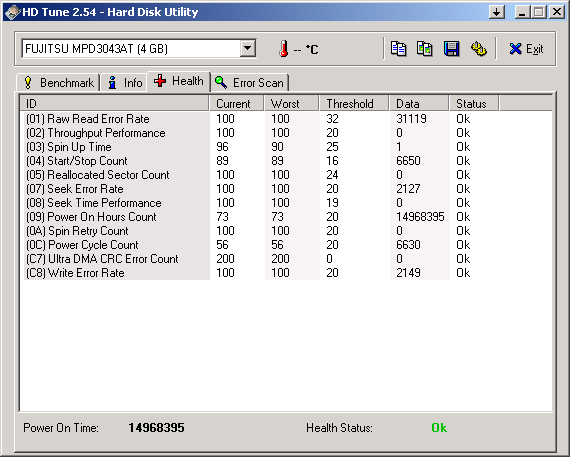Click the Power On Time value at bottom
This screenshot has width=570, height=457.
pos(156,428)
